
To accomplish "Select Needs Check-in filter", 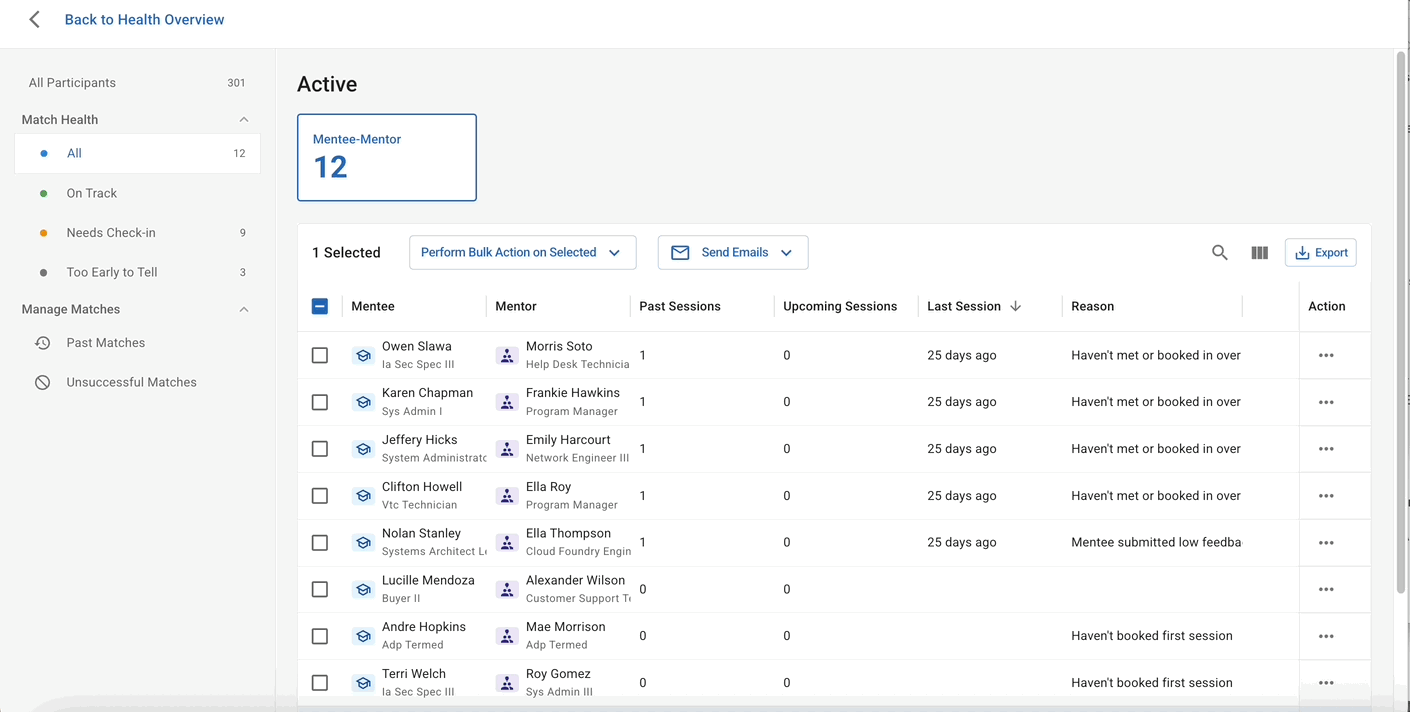I will 111,233.
